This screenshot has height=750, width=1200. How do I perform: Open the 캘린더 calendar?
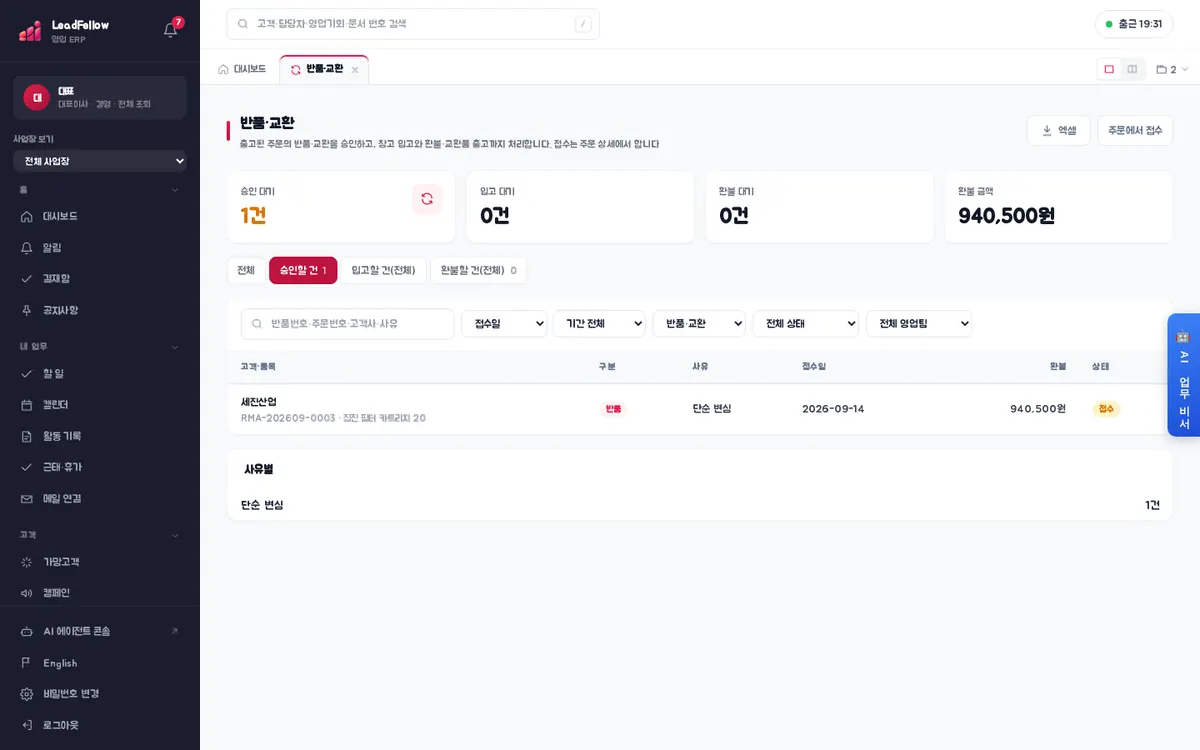(100, 404)
